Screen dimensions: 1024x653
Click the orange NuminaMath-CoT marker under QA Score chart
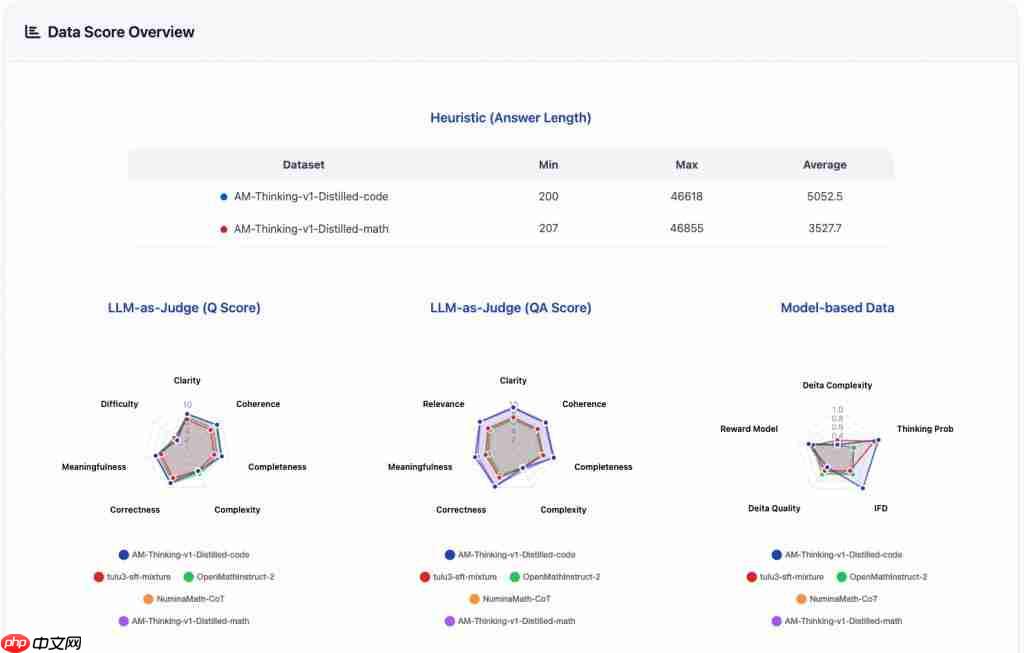coord(474,599)
